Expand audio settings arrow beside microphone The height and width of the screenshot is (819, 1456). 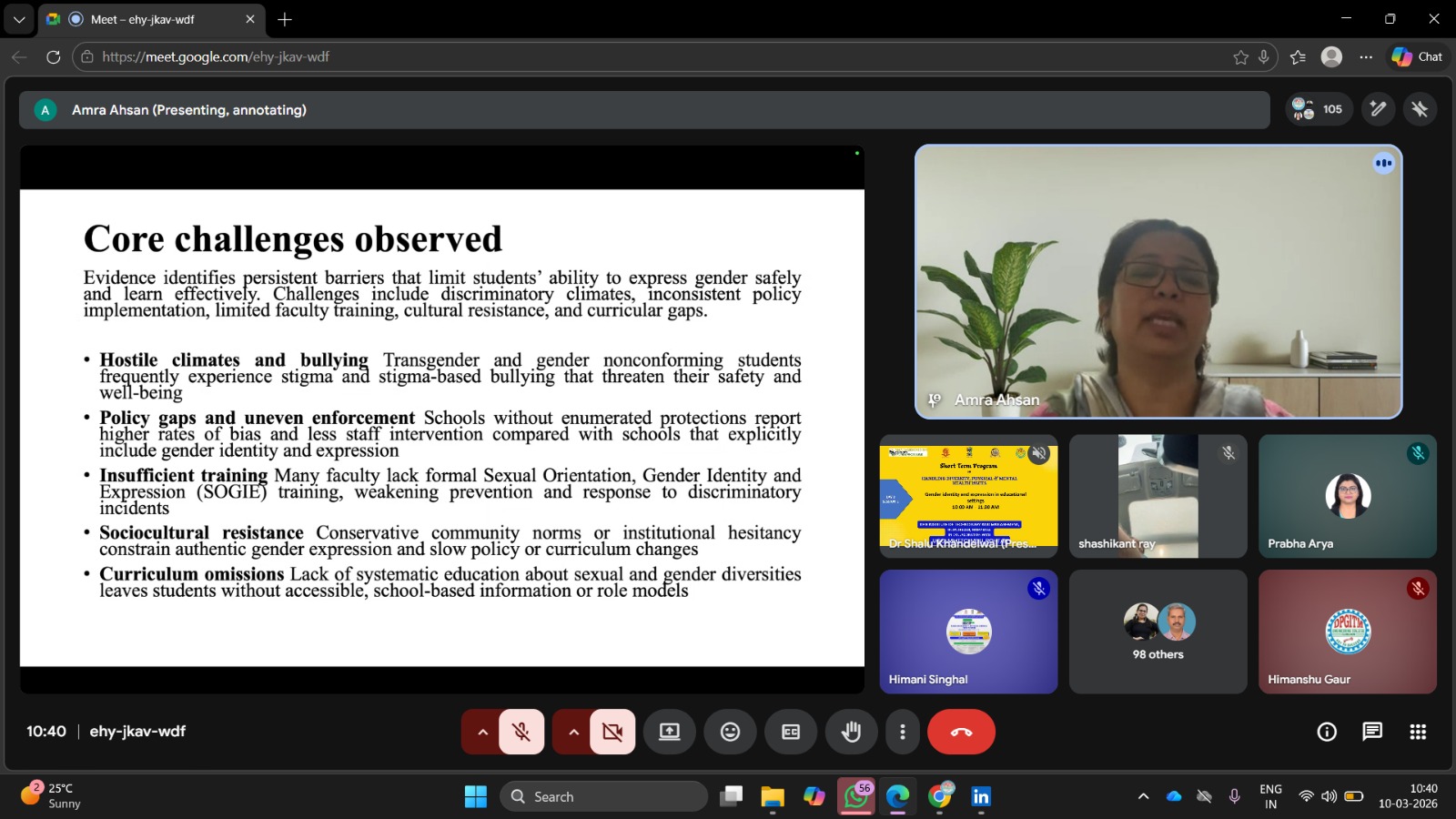(x=482, y=732)
